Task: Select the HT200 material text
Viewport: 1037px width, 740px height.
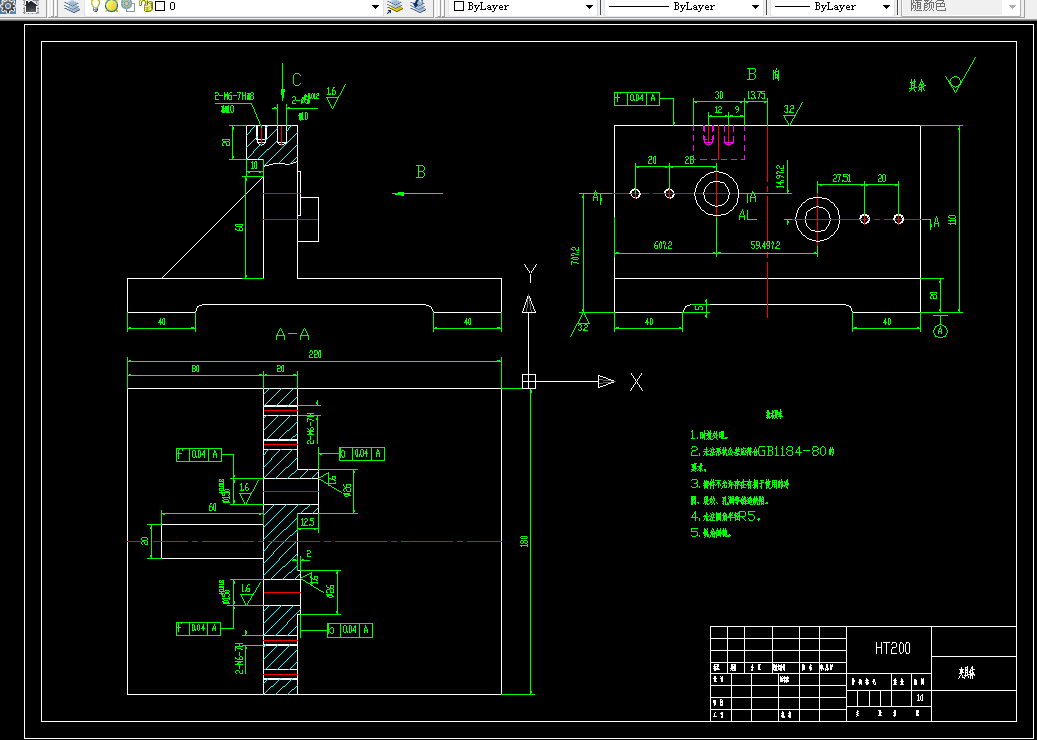Action: [x=893, y=648]
